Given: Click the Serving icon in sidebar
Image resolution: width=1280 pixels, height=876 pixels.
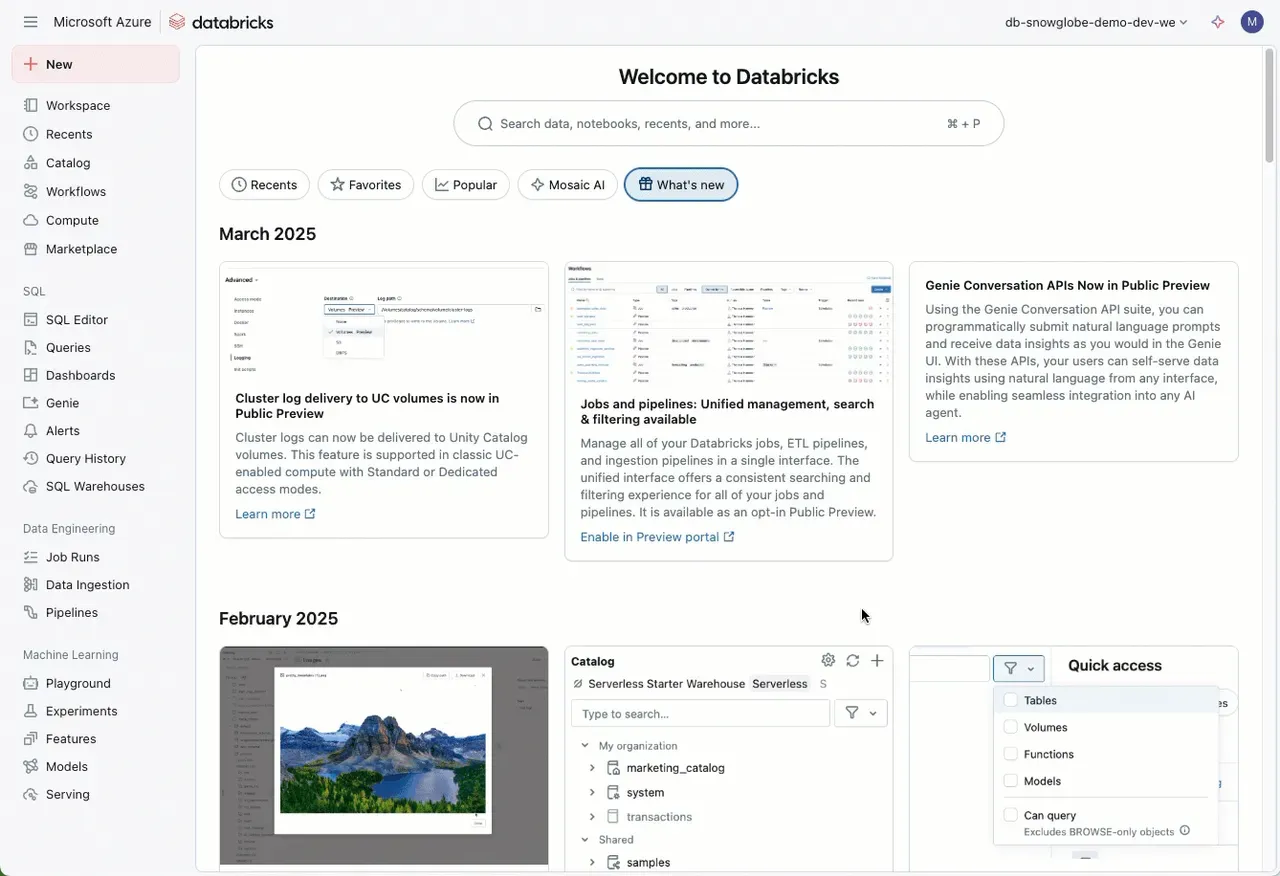Looking at the screenshot, I should click(x=31, y=794).
